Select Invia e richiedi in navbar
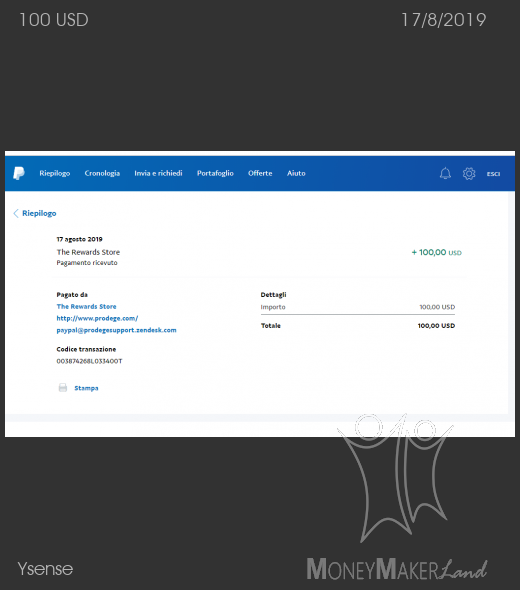 tap(158, 173)
